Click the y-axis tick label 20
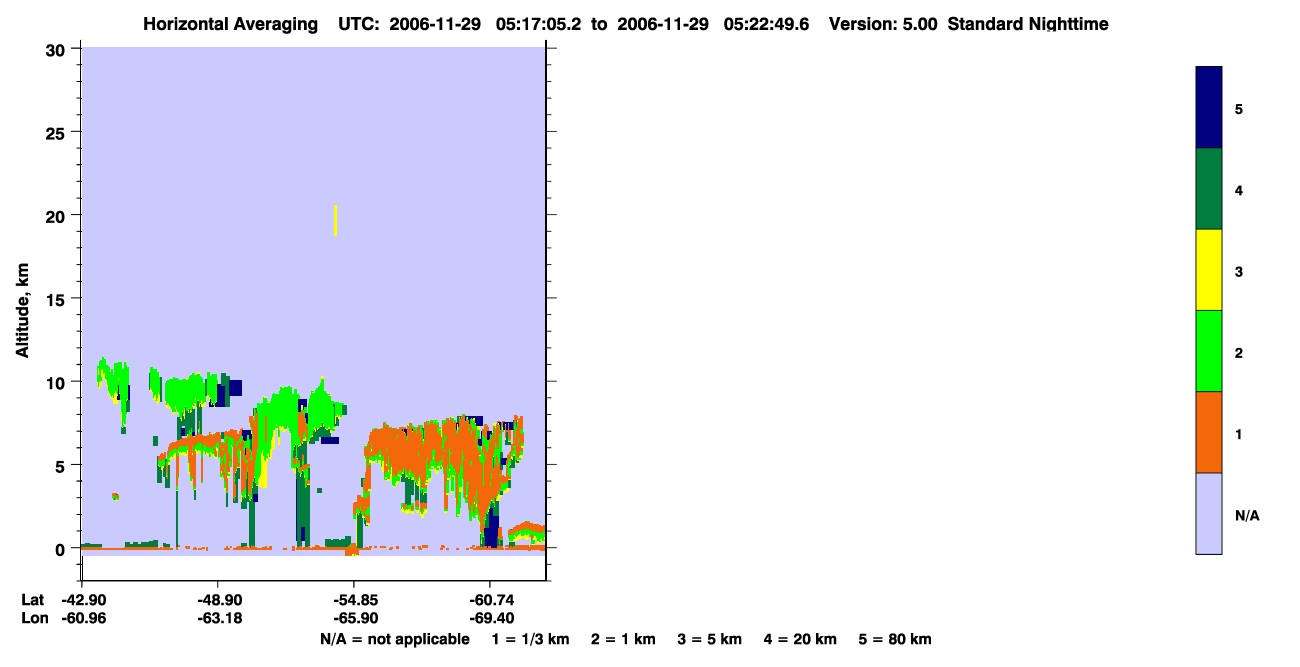This screenshot has height=667, width=1300. coord(57,216)
